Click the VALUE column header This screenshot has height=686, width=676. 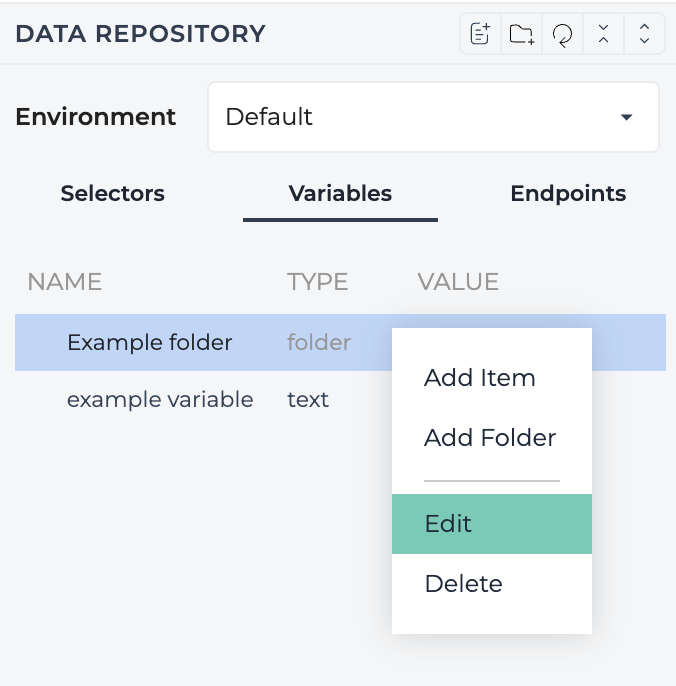tap(458, 281)
